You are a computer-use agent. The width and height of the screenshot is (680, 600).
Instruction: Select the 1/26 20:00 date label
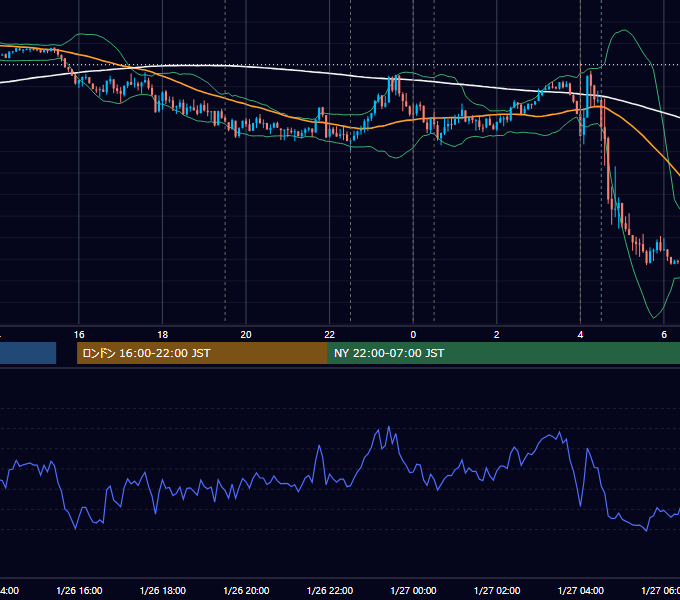pyautogui.click(x=246, y=590)
